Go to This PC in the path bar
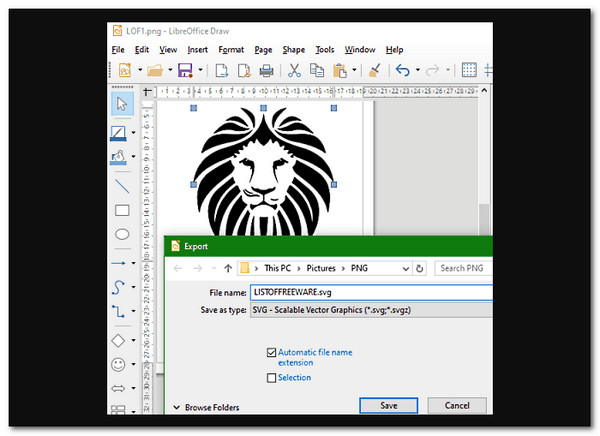Screen dimensions: 600x436 click(277, 268)
